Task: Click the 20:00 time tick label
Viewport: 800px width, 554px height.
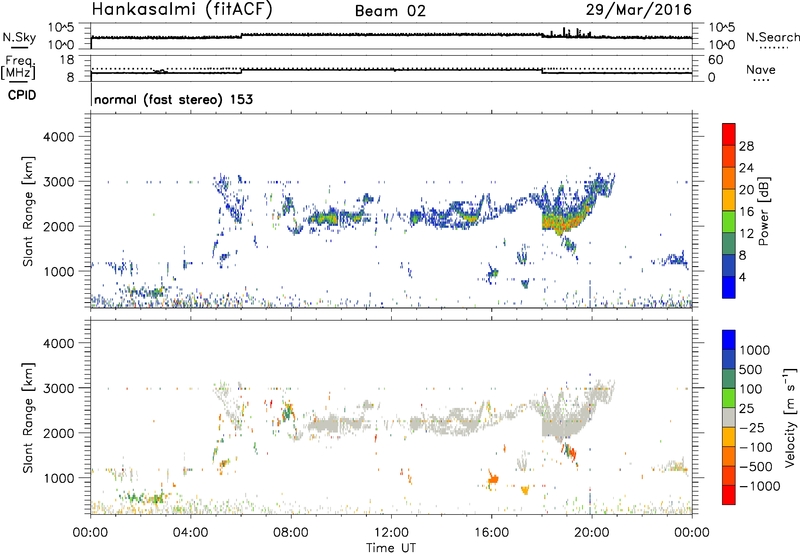Action: point(592,533)
